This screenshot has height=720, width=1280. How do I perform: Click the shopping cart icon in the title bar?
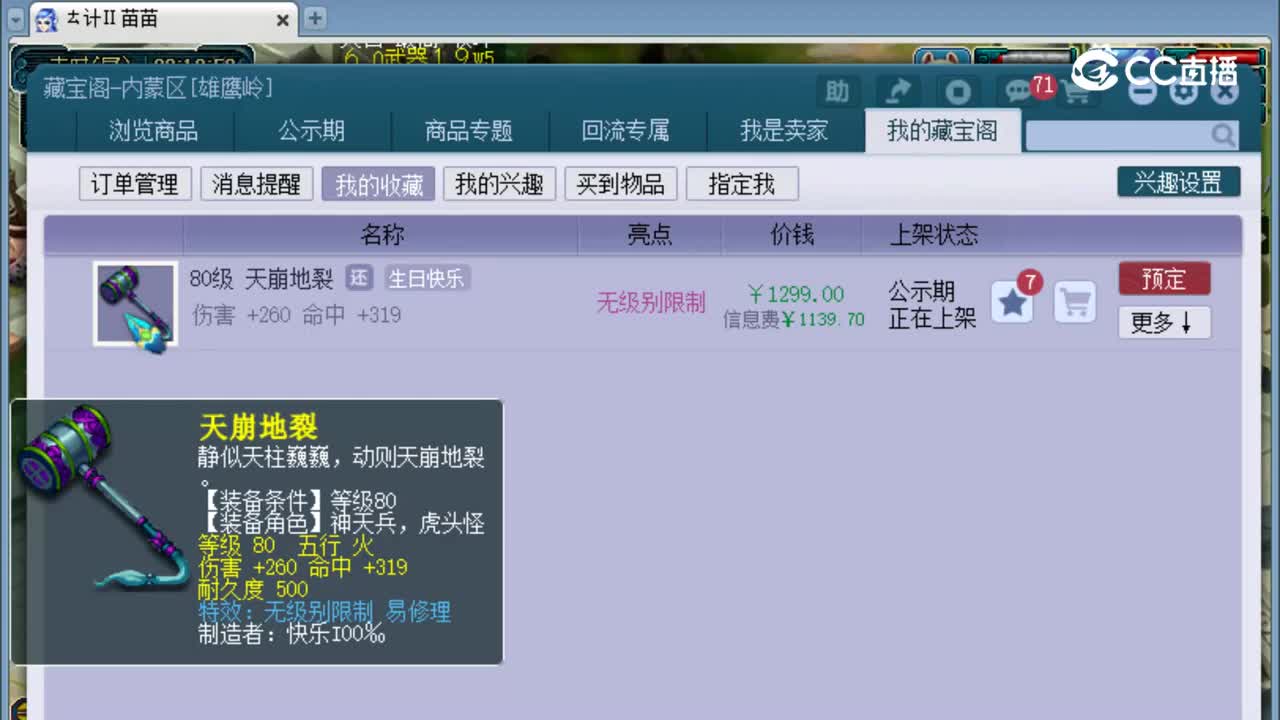1076,91
